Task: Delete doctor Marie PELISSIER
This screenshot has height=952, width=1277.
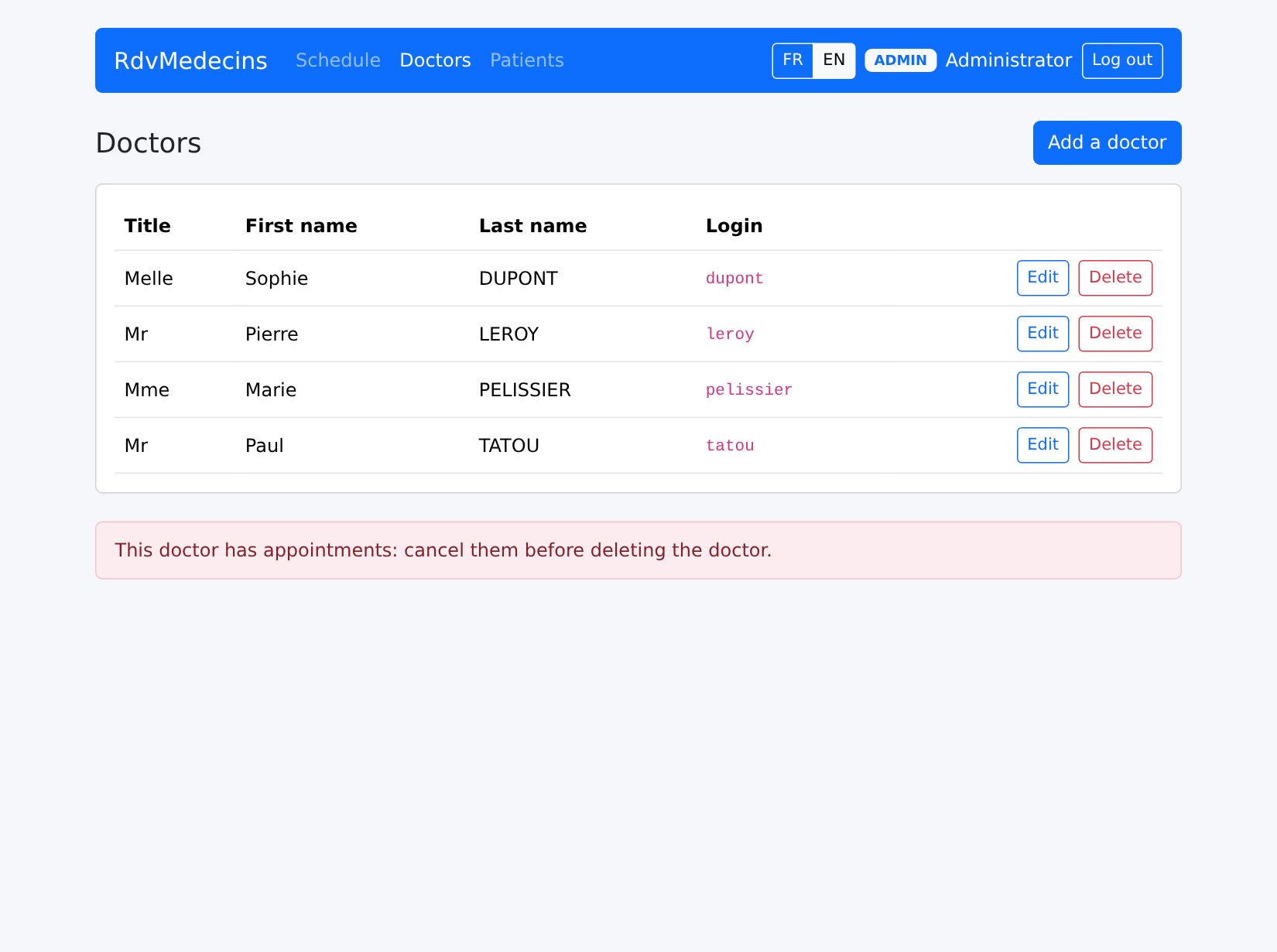Action: [1115, 389]
